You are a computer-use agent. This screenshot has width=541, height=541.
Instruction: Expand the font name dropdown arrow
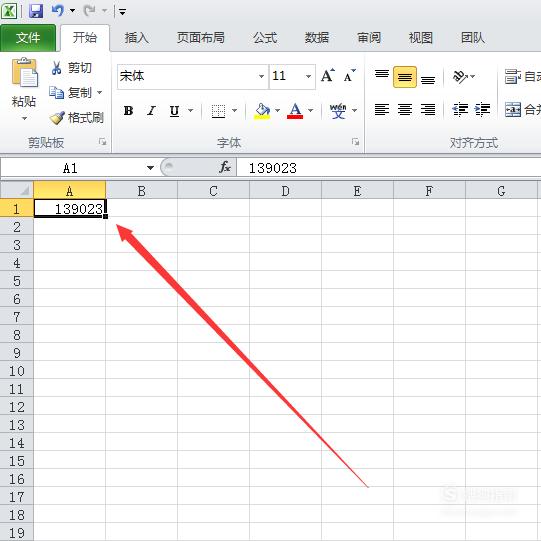(x=262, y=76)
